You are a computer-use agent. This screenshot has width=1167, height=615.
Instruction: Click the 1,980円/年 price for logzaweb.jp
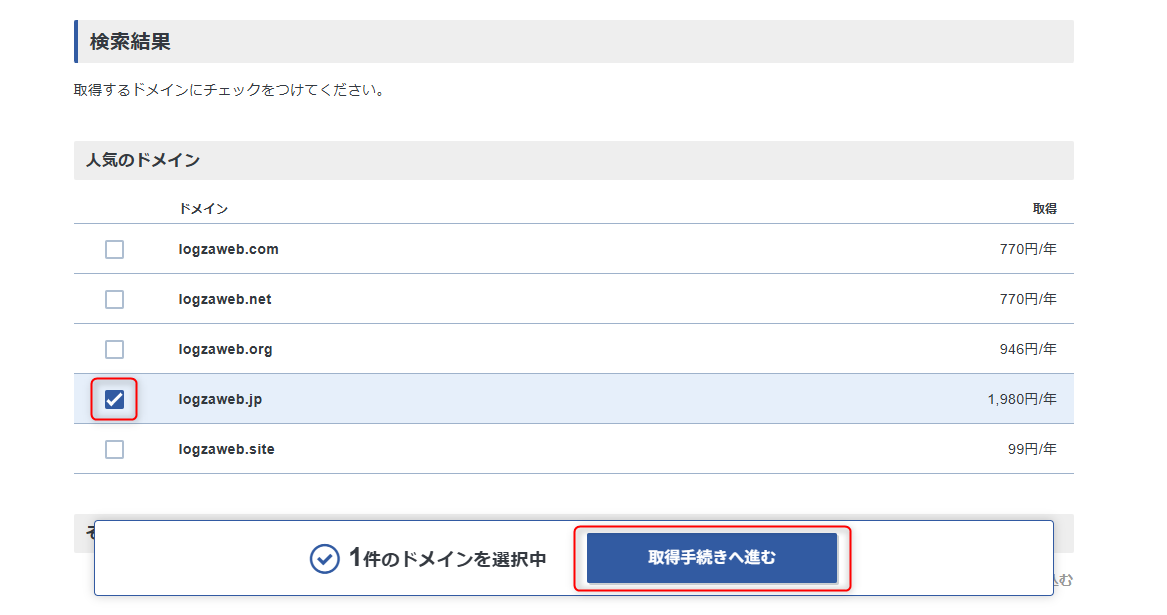[1021, 399]
